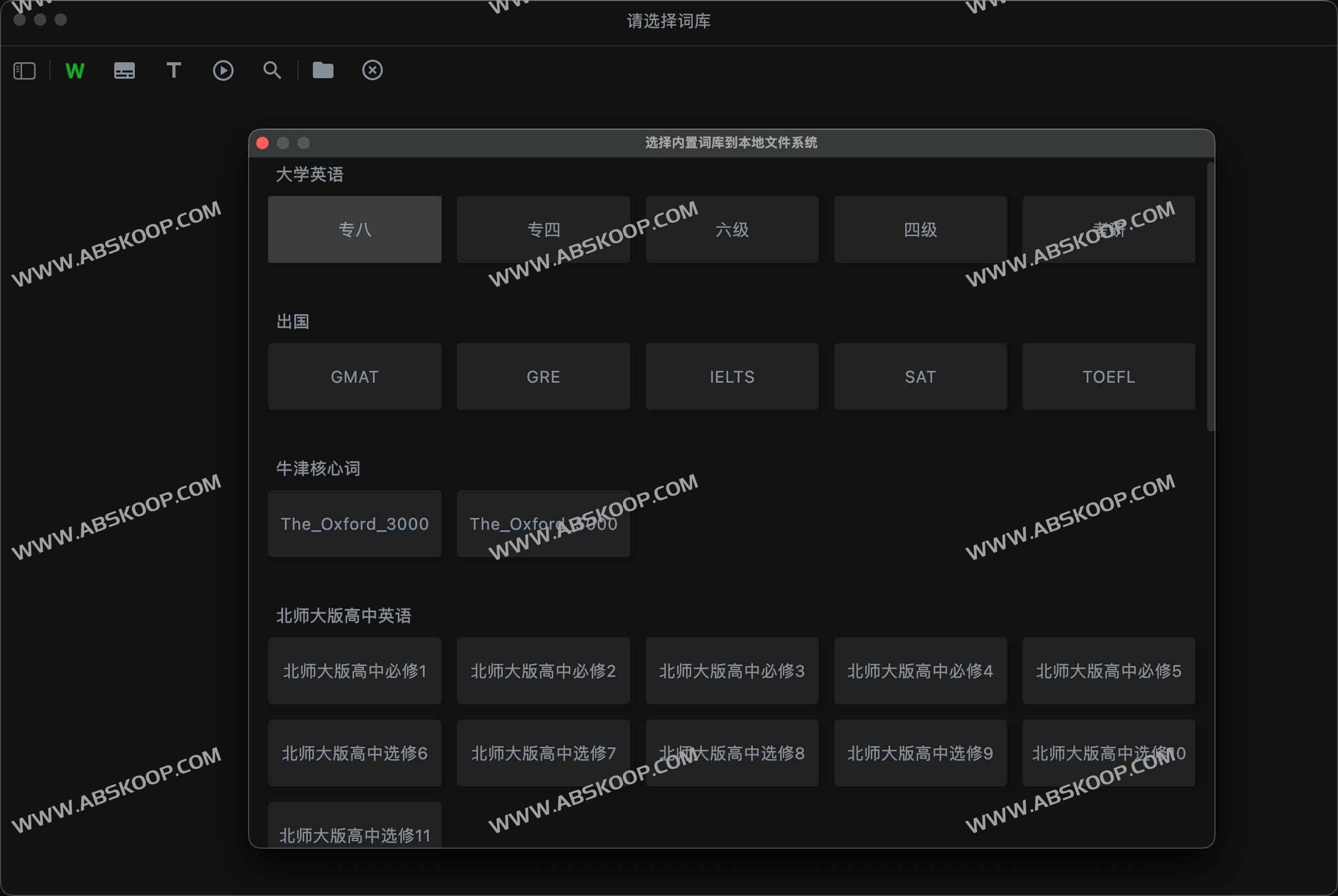The image size is (1338, 896).
Task: Select the green W word mode icon
Action: point(74,70)
